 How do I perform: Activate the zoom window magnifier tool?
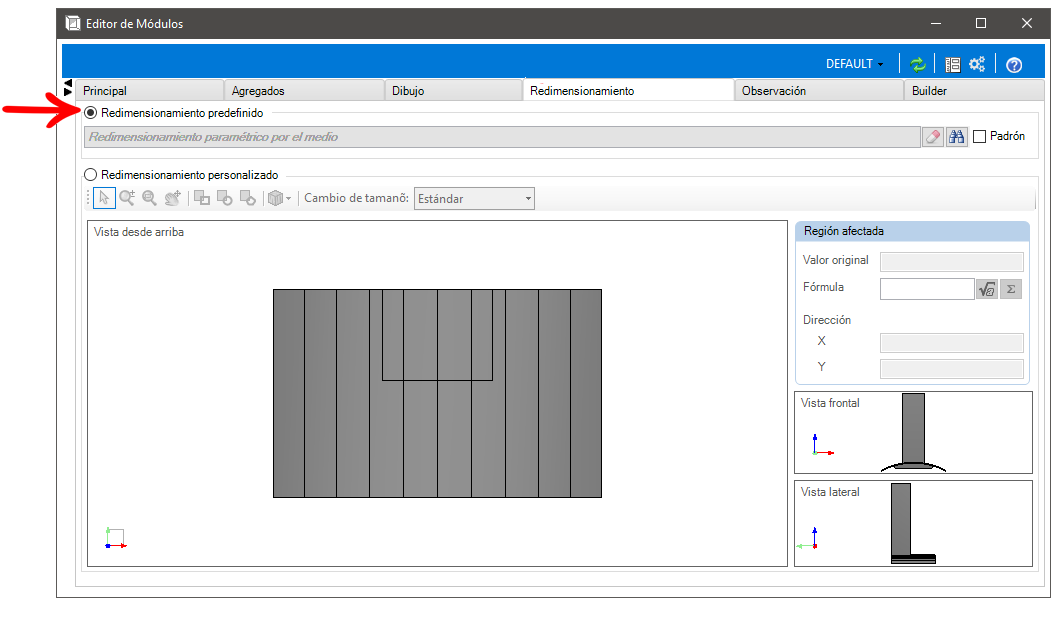click(150, 198)
